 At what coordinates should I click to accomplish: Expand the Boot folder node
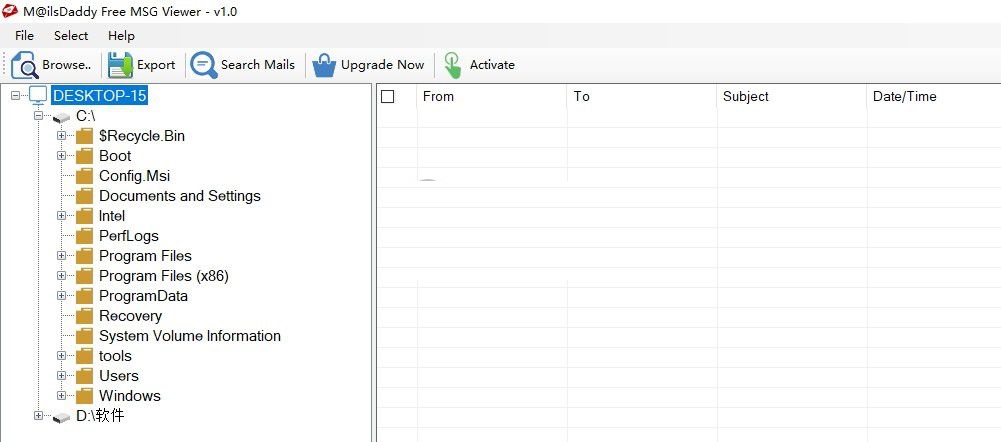tap(61, 156)
